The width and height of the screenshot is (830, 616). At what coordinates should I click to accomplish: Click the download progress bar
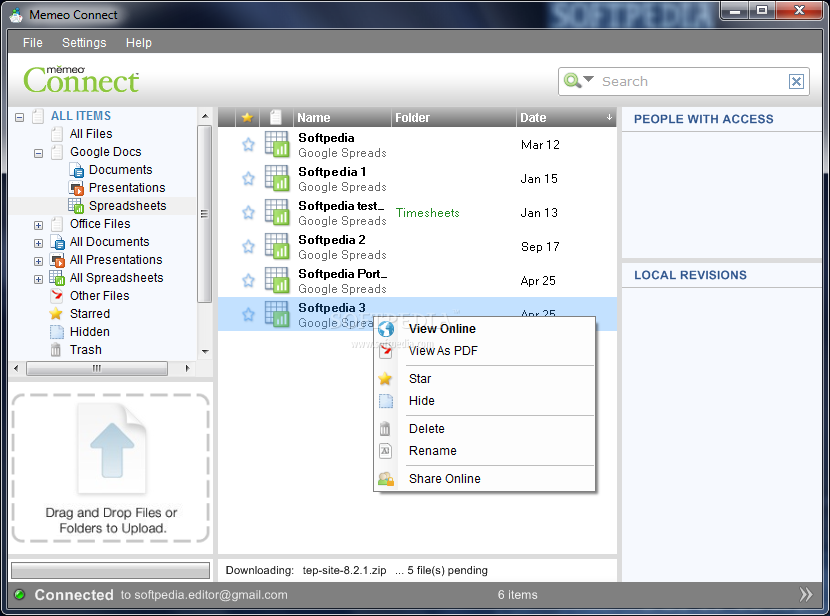[111, 570]
